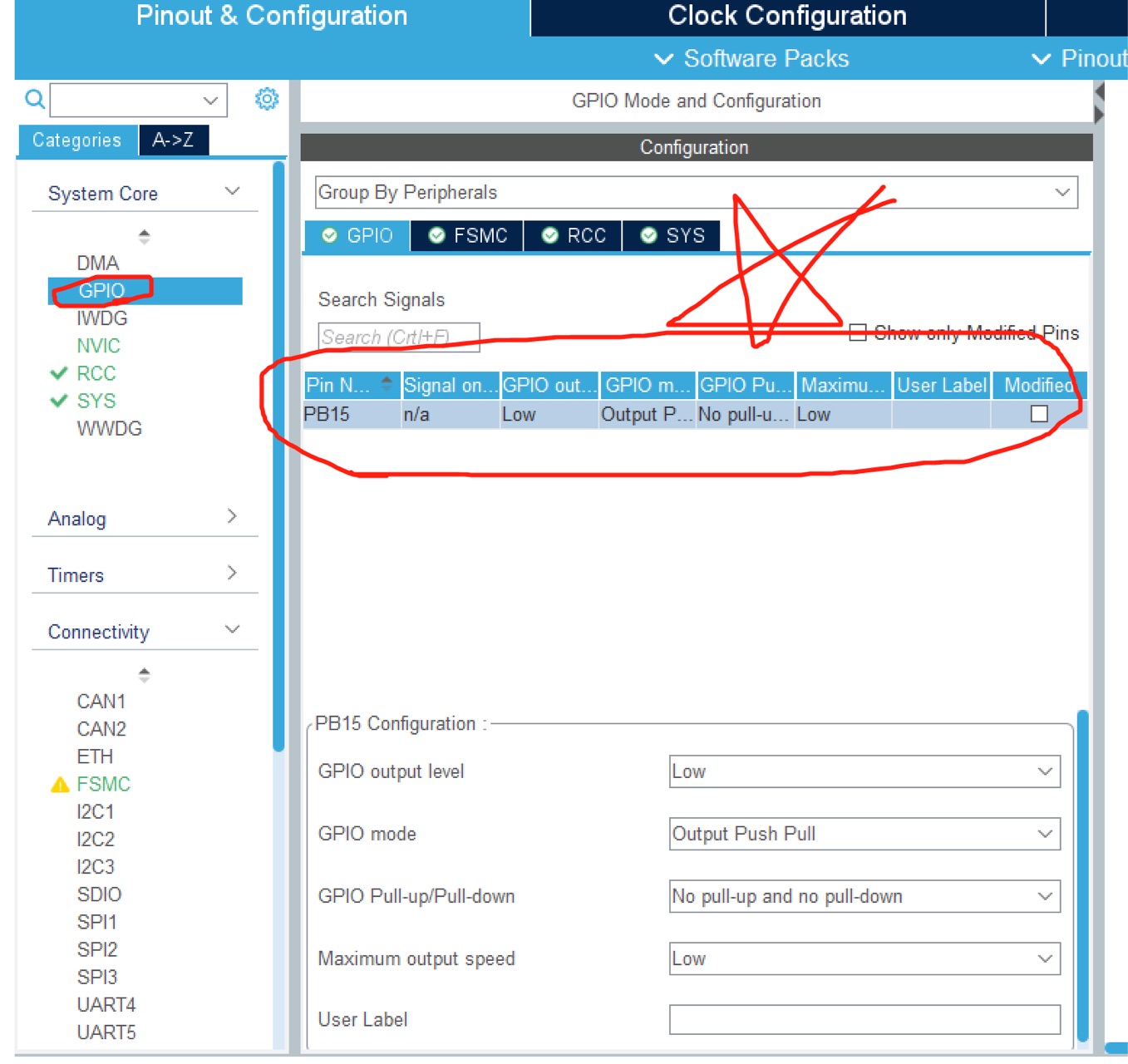Select CAN1 peripheral
This screenshot has width=1128, height=1064.
101,702
